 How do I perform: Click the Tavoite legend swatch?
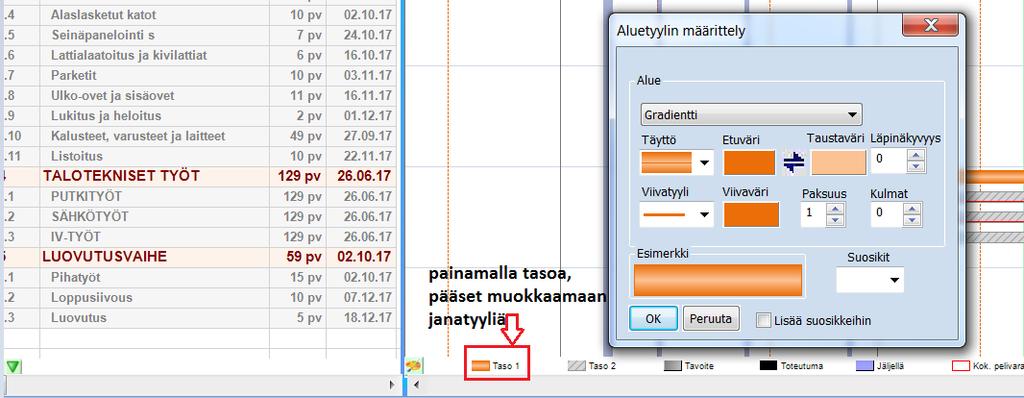[673, 366]
